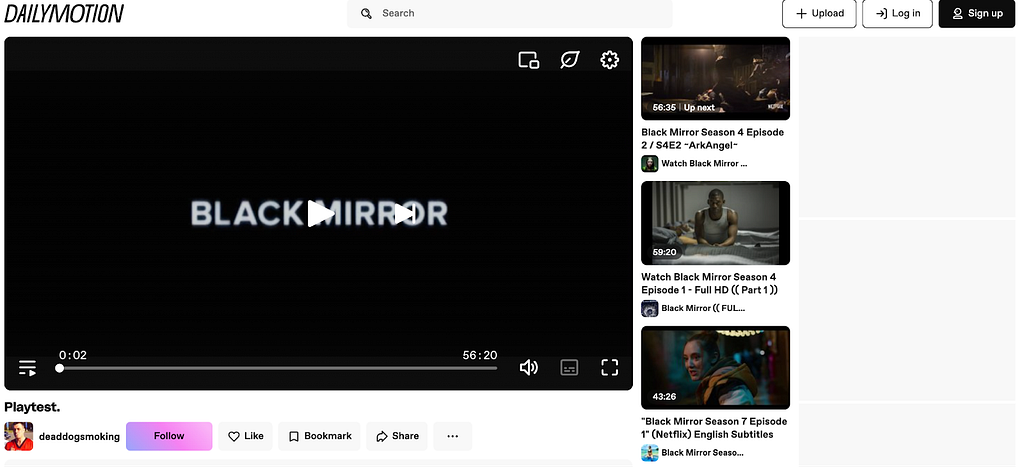Image resolution: width=1024 pixels, height=467 pixels.
Task: Click the Sign up button
Action: coord(977,14)
